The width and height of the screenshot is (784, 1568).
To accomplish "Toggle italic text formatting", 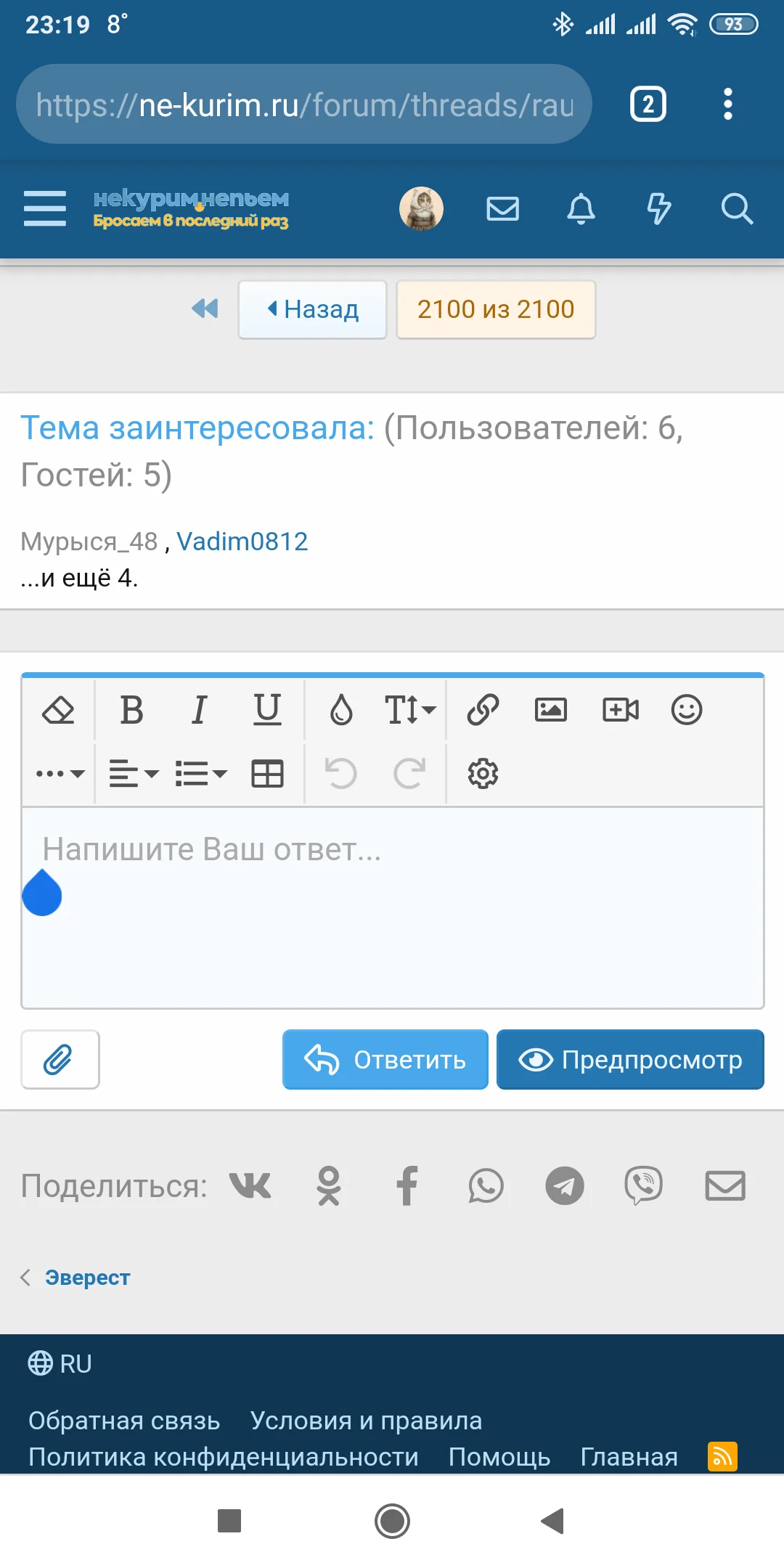I will click(x=199, y=710).
